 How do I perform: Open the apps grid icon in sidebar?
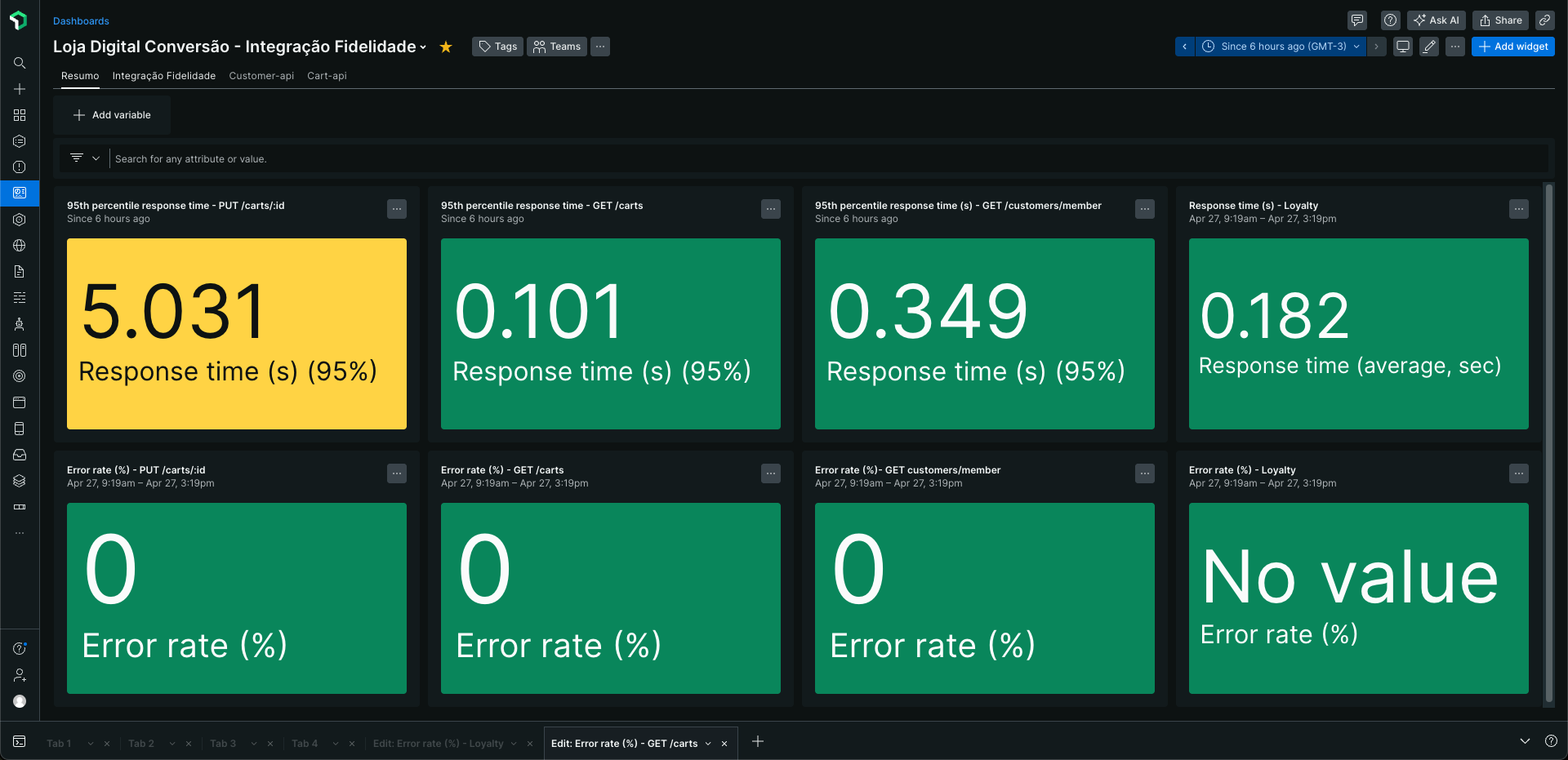coord(20,115)
